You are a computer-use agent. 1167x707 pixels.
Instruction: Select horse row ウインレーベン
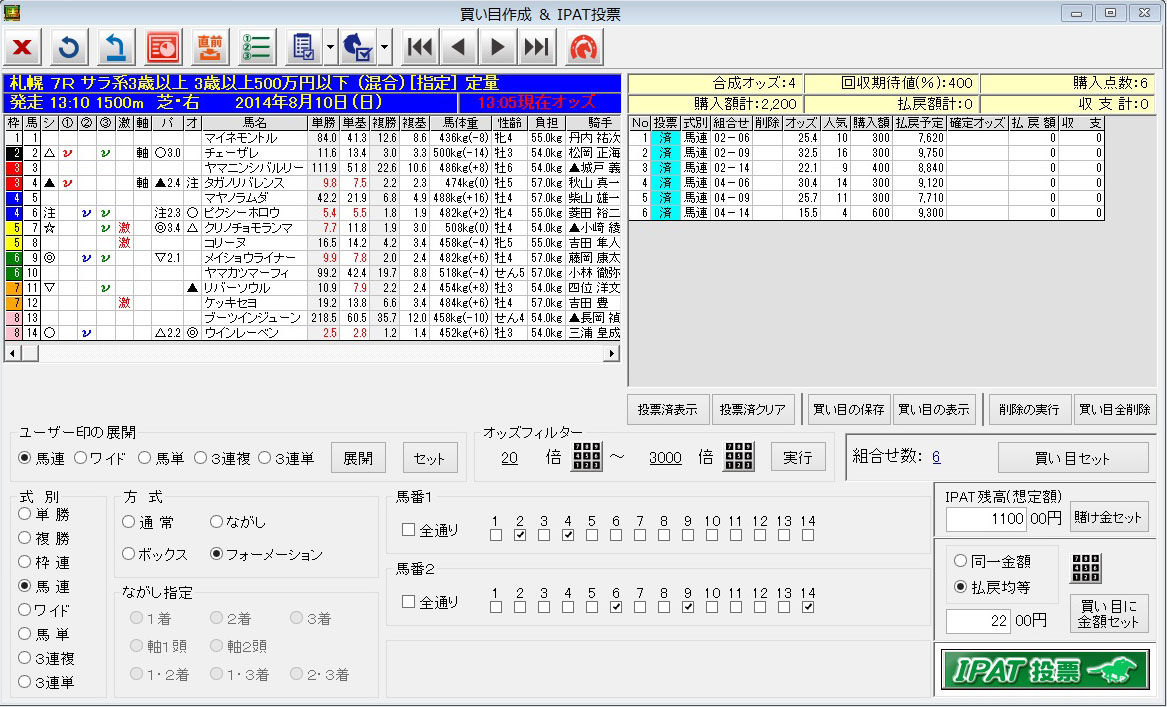(313, 333)
